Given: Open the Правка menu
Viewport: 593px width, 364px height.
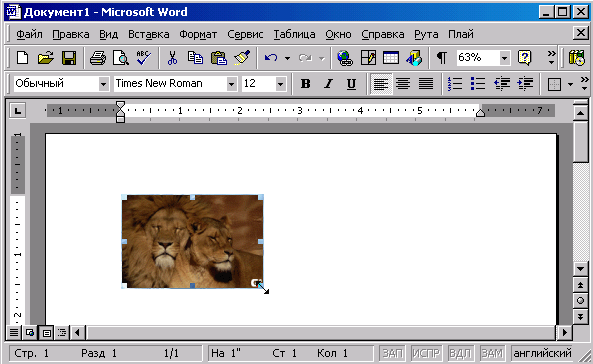Looking at the screenshot, I should pyautogui.click(x=71, y=34).
